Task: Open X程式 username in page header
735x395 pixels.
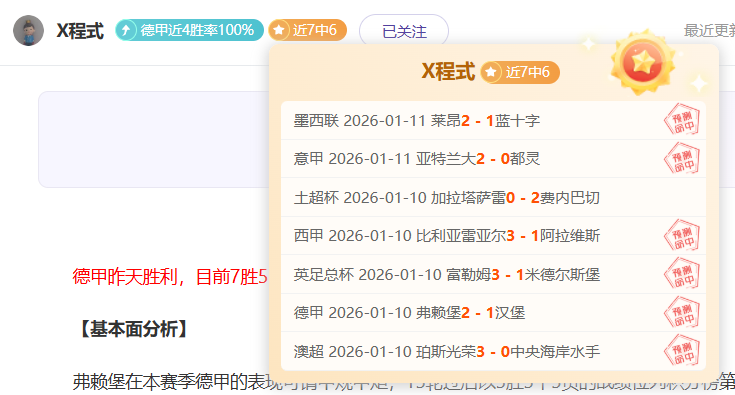Action: click(x=80, y=31)
